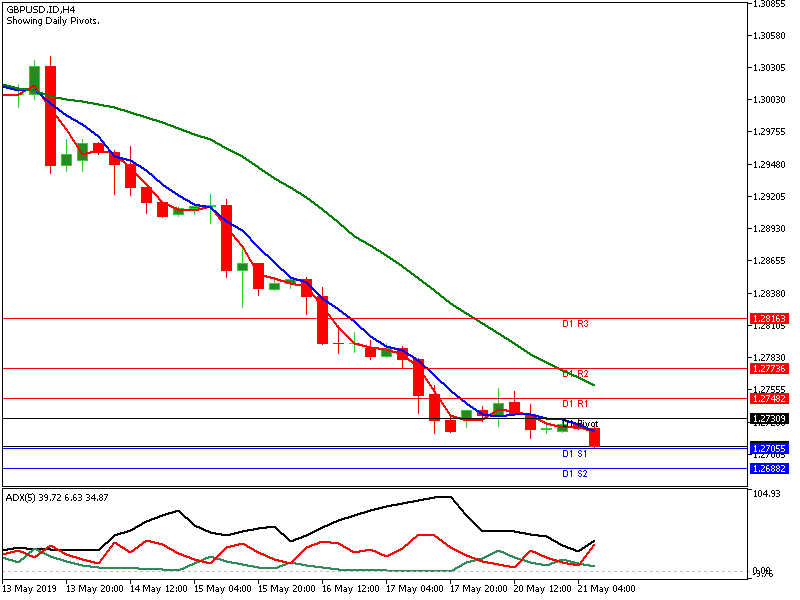Click the 1.27736 red price tag

(x=769, y=368)
